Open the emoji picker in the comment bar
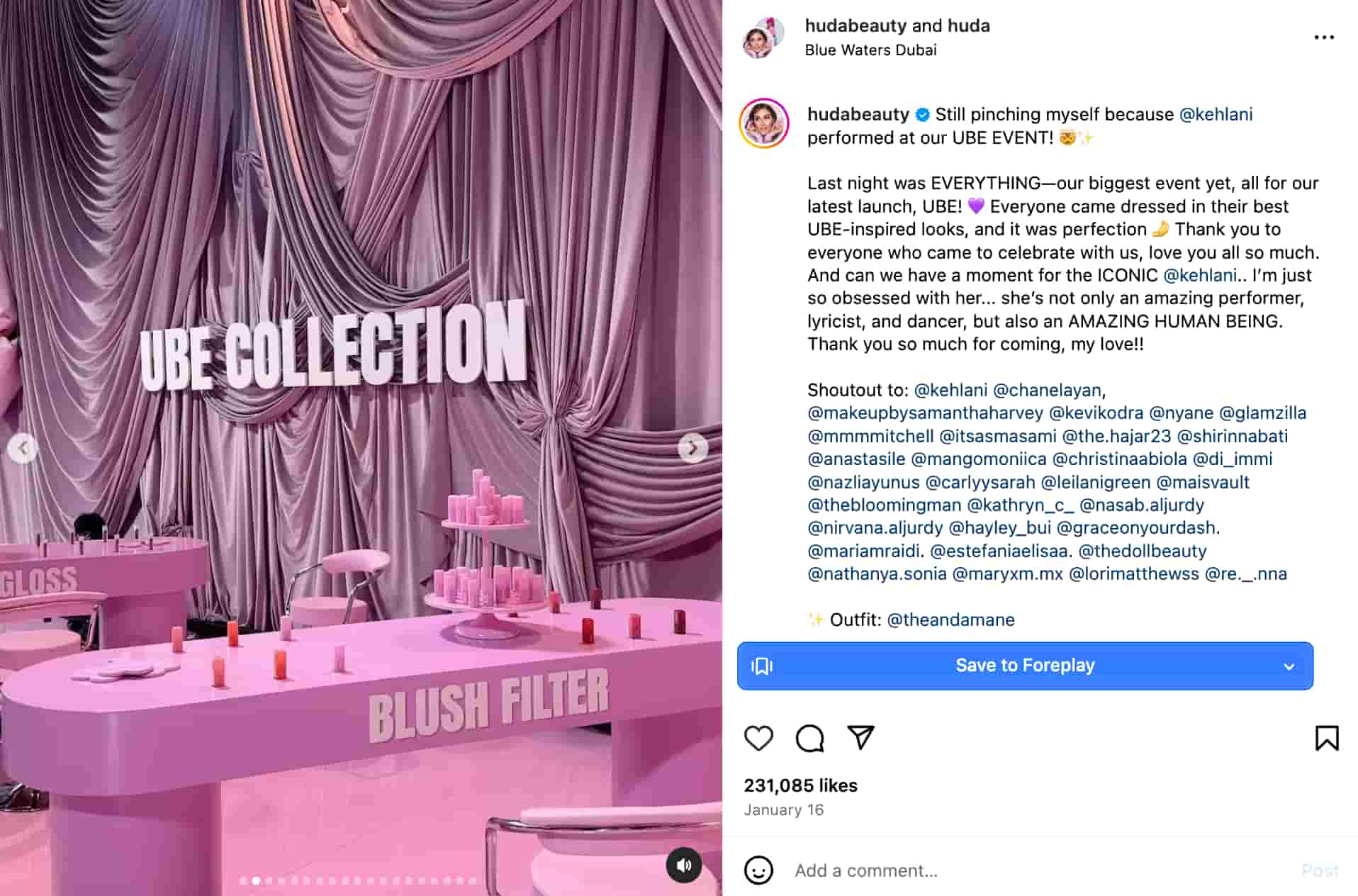 click(x=759, y=870)
